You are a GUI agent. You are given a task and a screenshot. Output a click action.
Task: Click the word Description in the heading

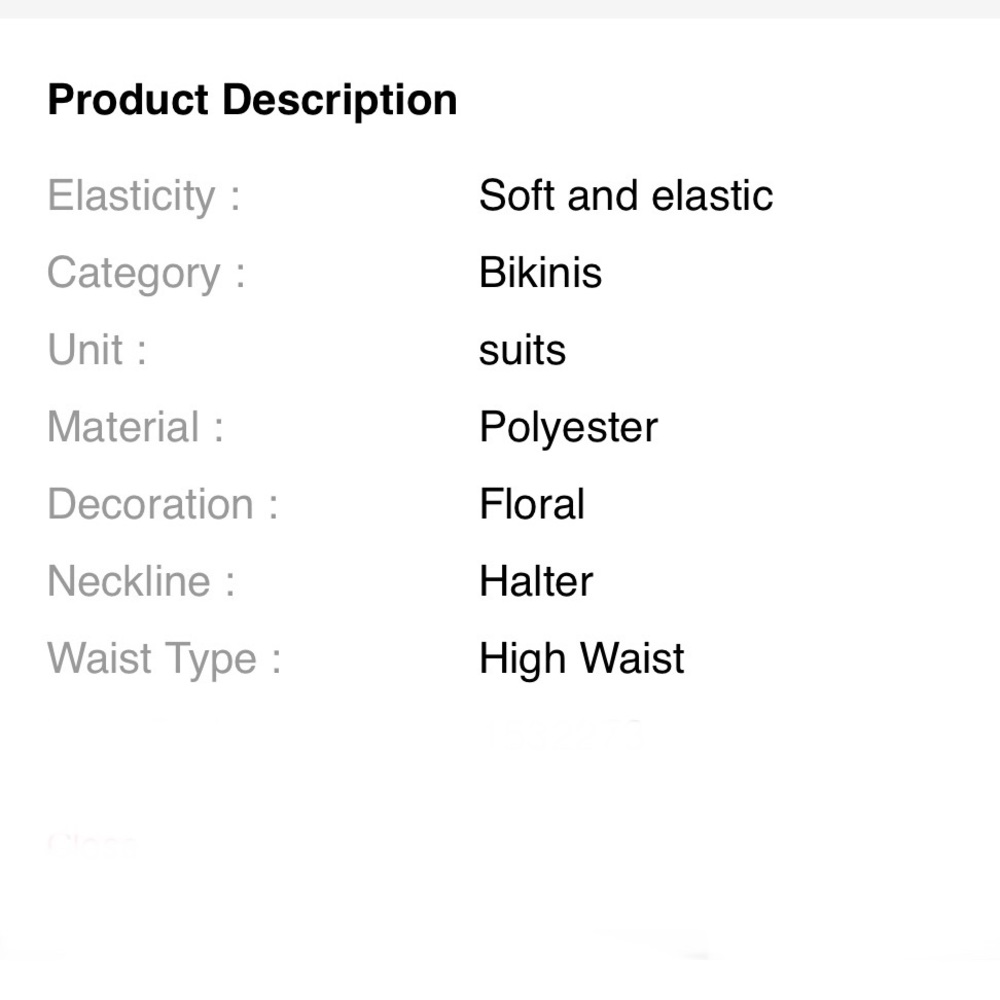coord(340,101)
